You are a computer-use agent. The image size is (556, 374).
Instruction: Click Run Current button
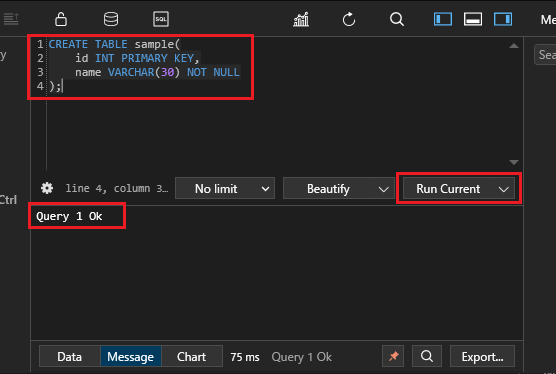[448, 189]
